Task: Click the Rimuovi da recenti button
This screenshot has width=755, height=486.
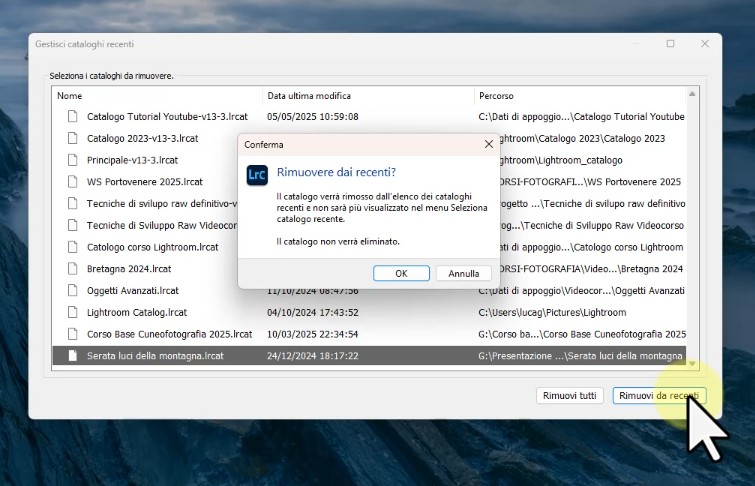Action: click(x=659, y=395)
